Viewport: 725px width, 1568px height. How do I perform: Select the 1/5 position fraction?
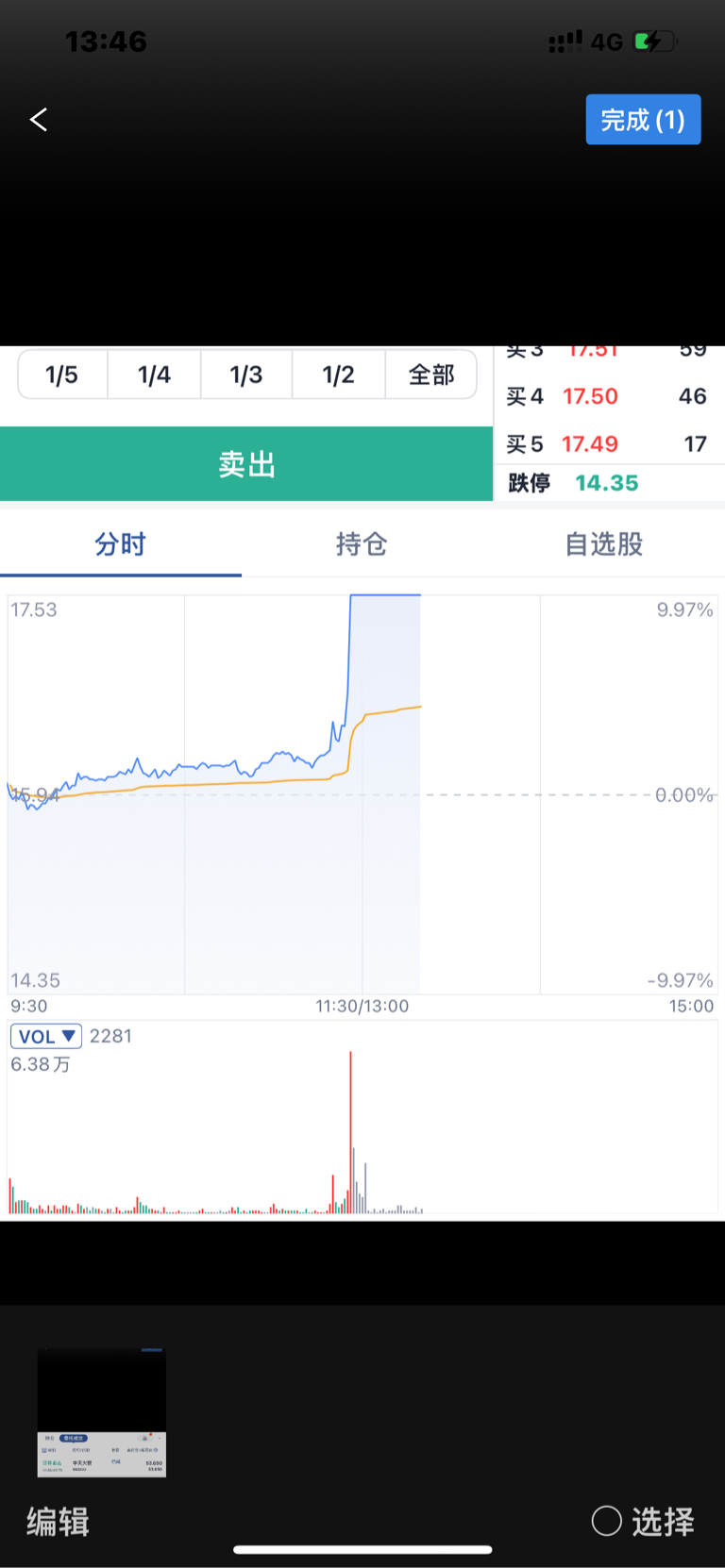pos(62,375)
